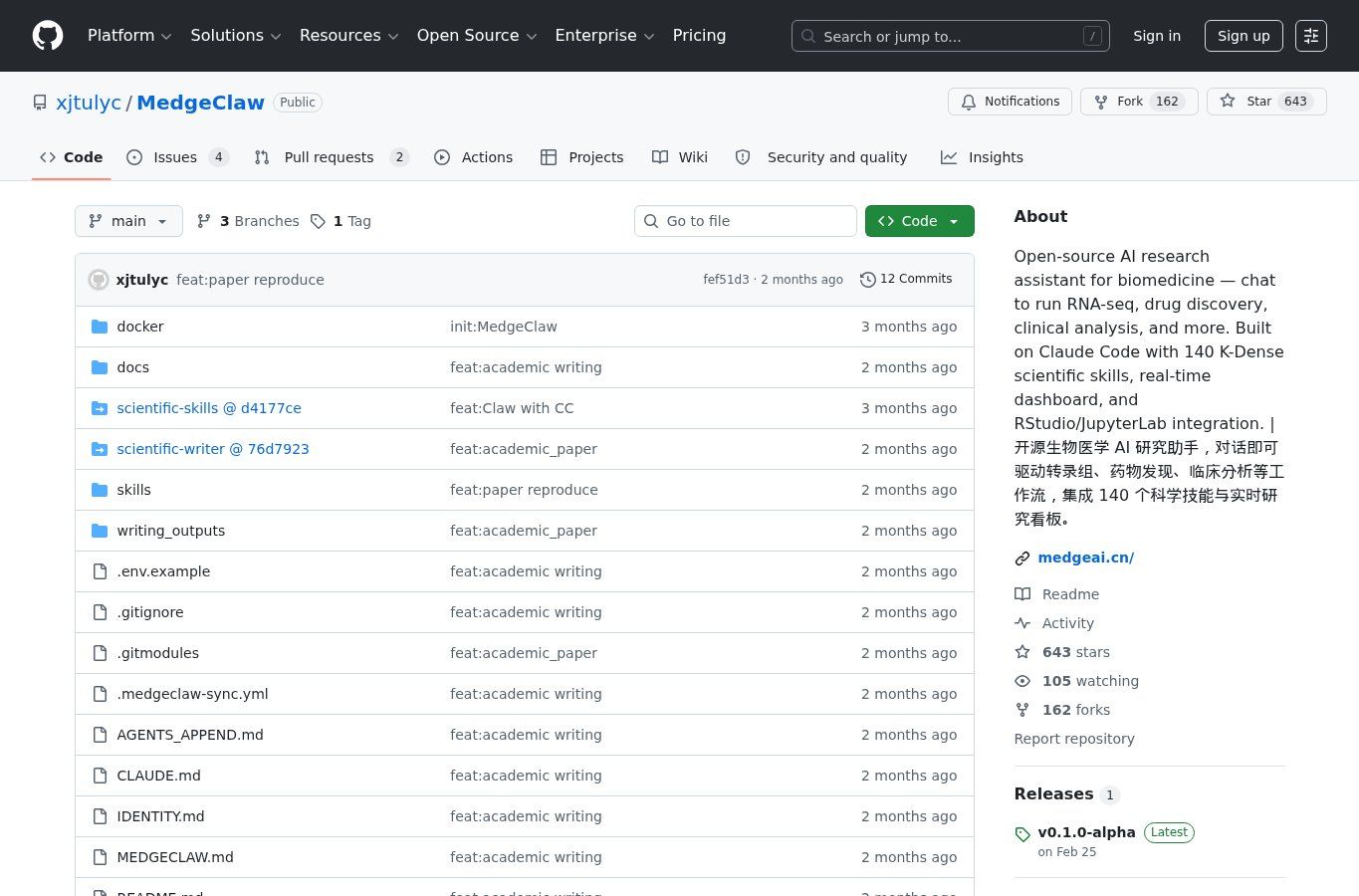Open the GitHub homepage logo
The height and width of the screenshot is (896, 1359).
(48, 36)
